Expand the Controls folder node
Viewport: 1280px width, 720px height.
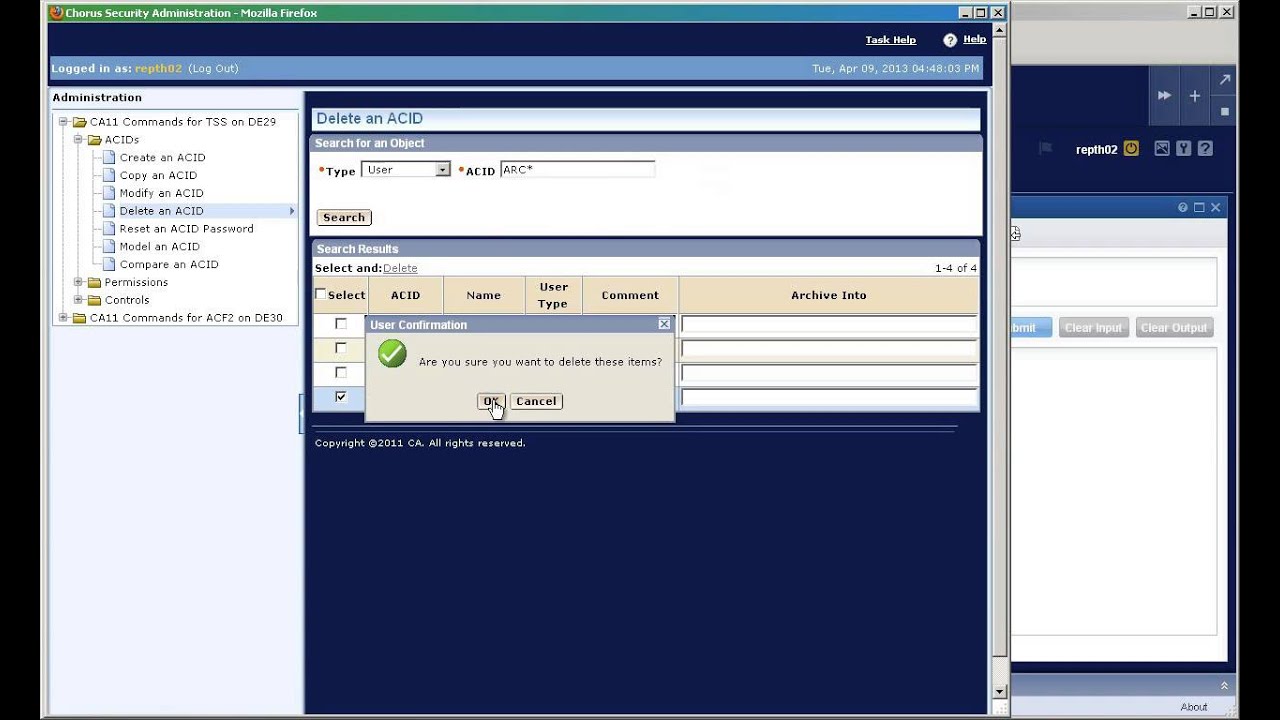pyautogui.click(x=79, y=300)
